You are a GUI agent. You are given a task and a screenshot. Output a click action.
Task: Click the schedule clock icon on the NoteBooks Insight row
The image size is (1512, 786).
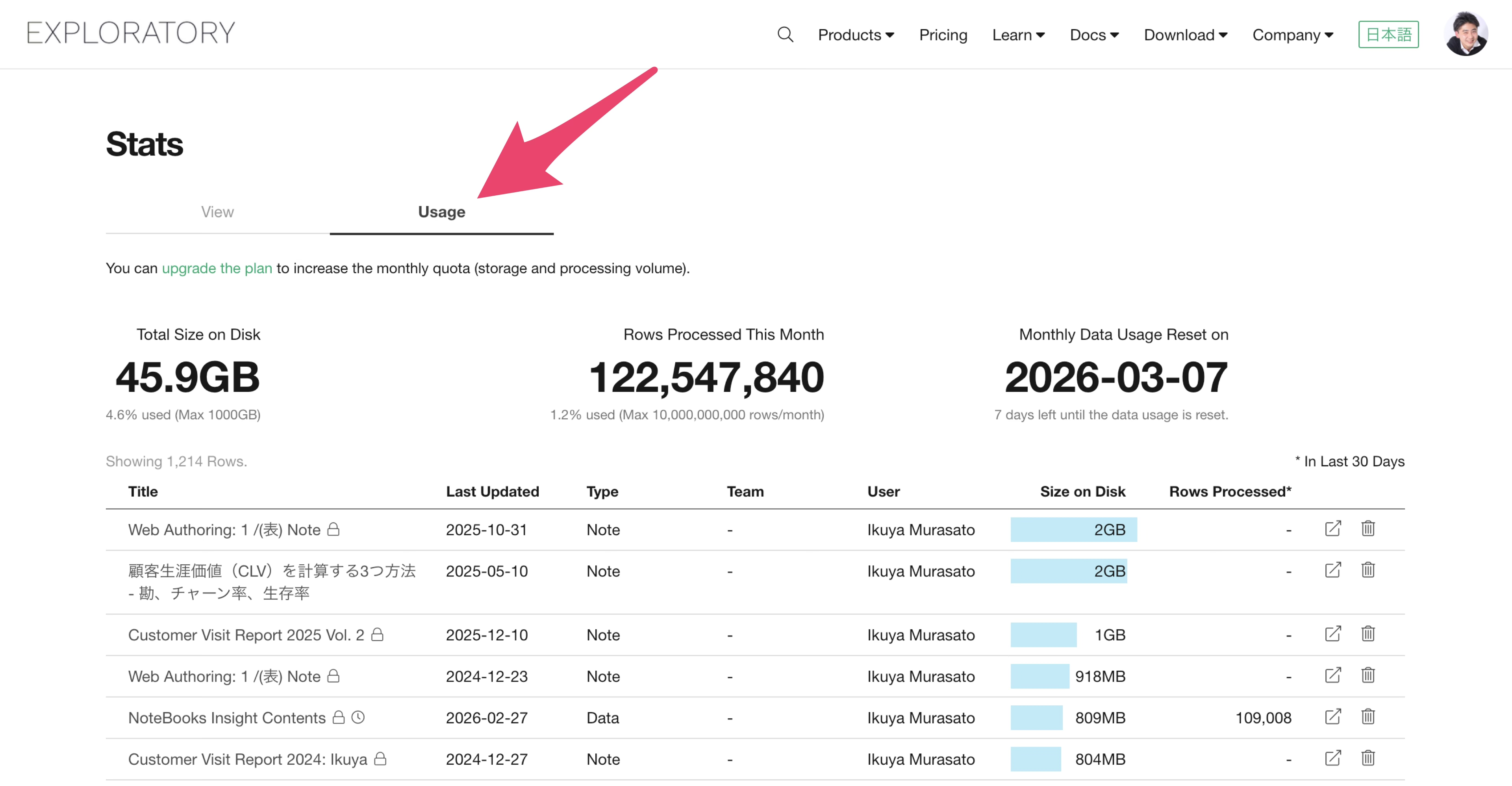(x=358, y=717)
